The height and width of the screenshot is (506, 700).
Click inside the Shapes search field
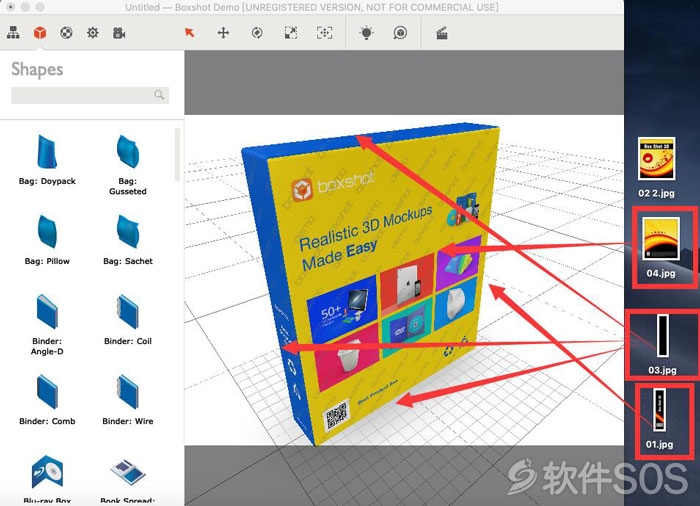(x=90, y=95)
